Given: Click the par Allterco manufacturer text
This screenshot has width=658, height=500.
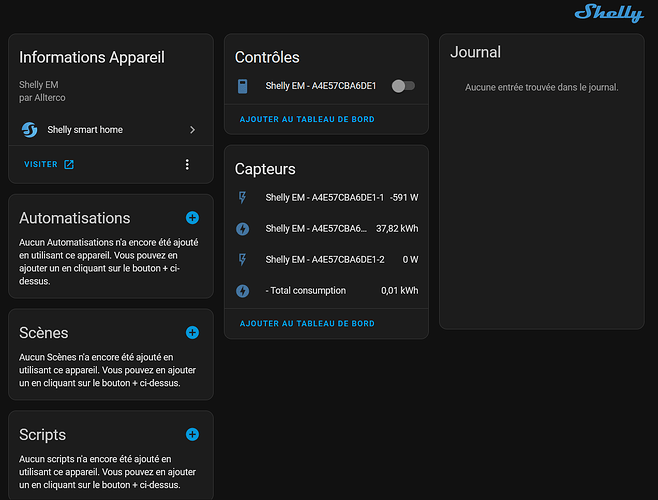Looking at the screenshot, I should pos(42,98).
